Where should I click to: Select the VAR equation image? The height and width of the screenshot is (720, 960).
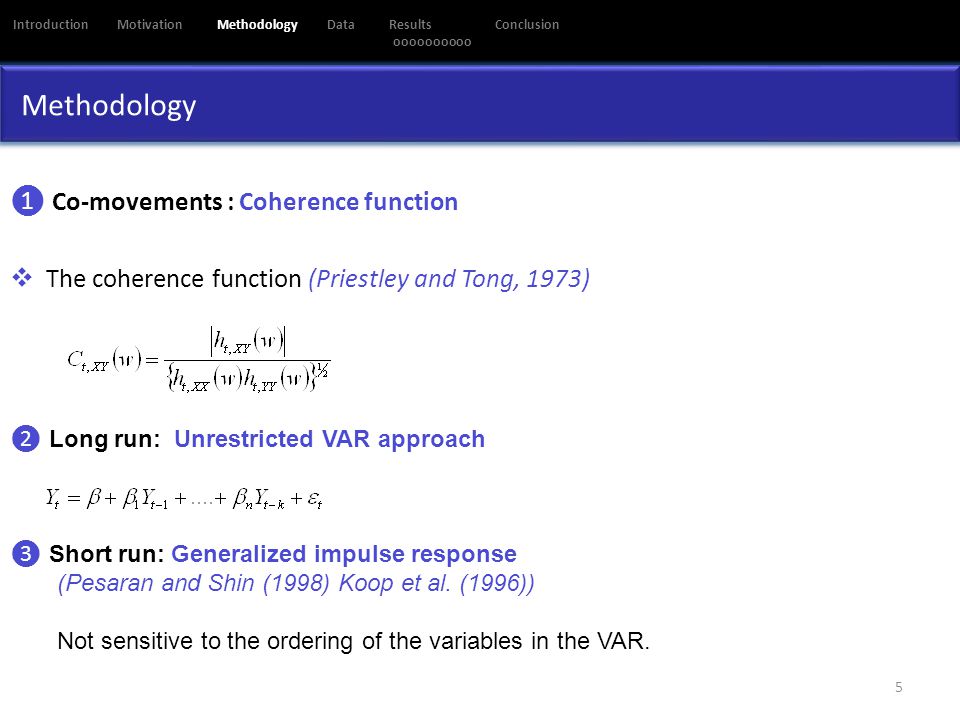[x=184, y=498]
